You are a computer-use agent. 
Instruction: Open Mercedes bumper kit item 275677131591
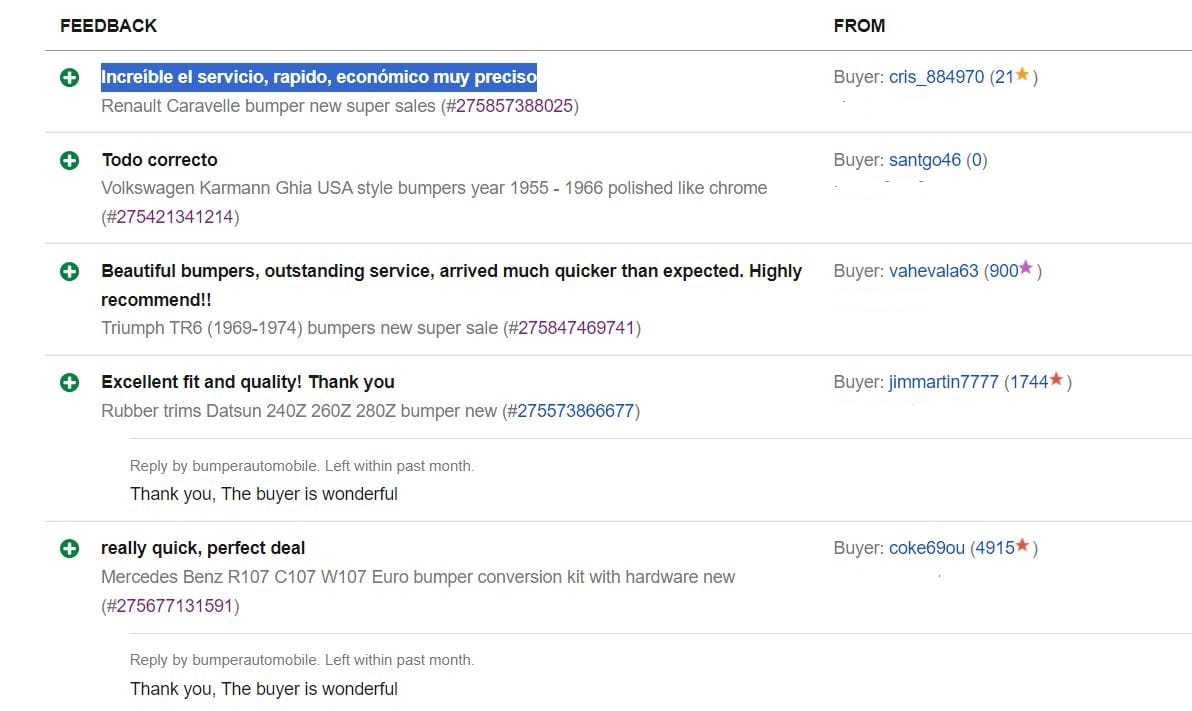coord(171,606)
